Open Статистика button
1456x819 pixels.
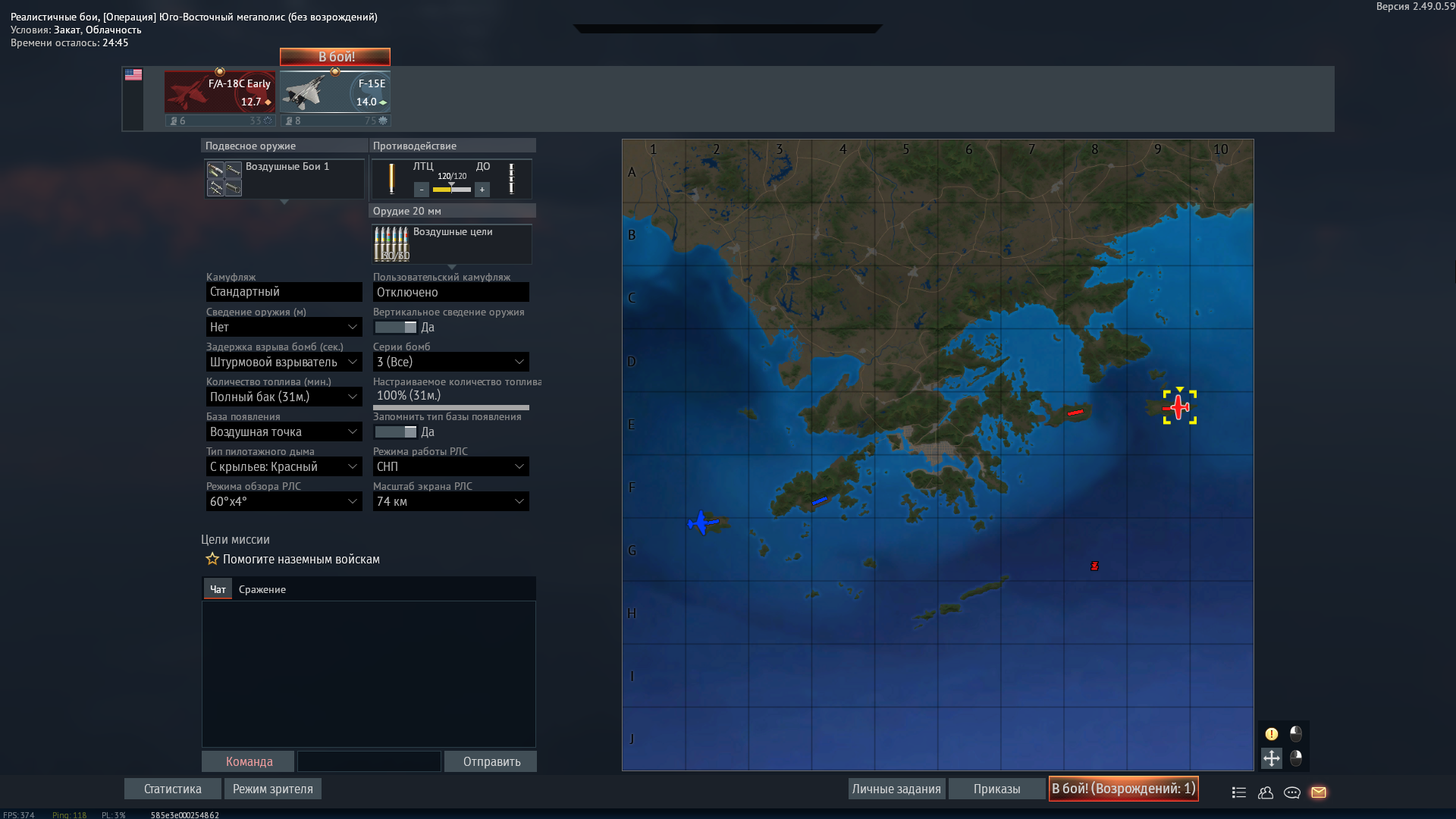tap(173, 789)
